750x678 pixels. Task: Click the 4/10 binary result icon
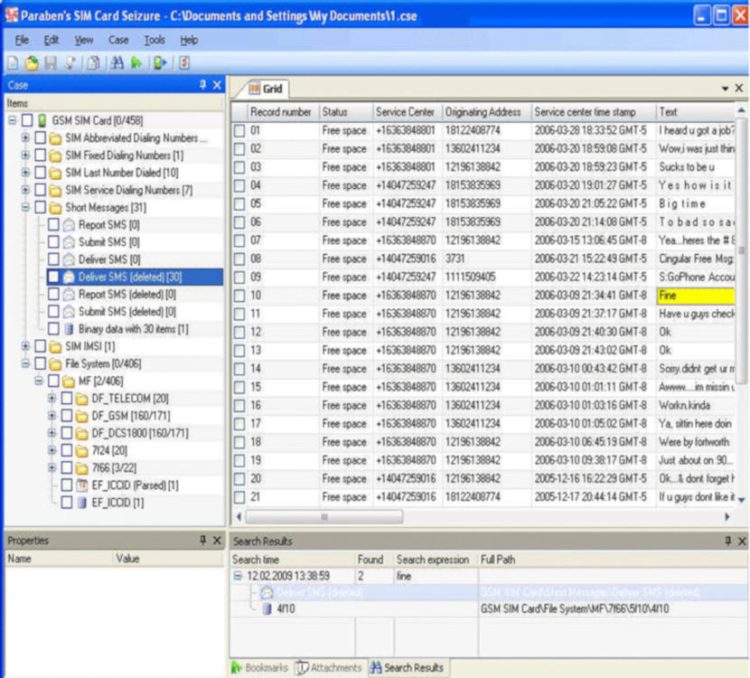[x=267, y=609]
